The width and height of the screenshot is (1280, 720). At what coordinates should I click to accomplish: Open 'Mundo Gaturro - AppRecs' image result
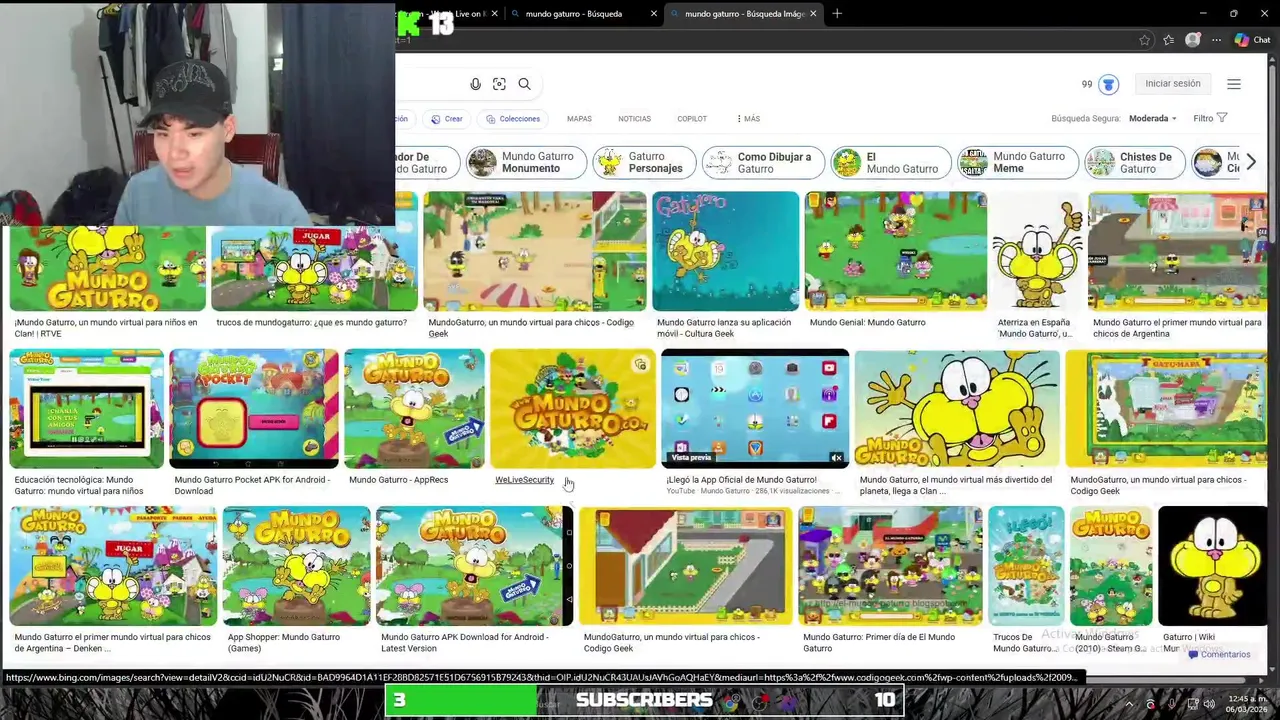(x=414, y=409)
